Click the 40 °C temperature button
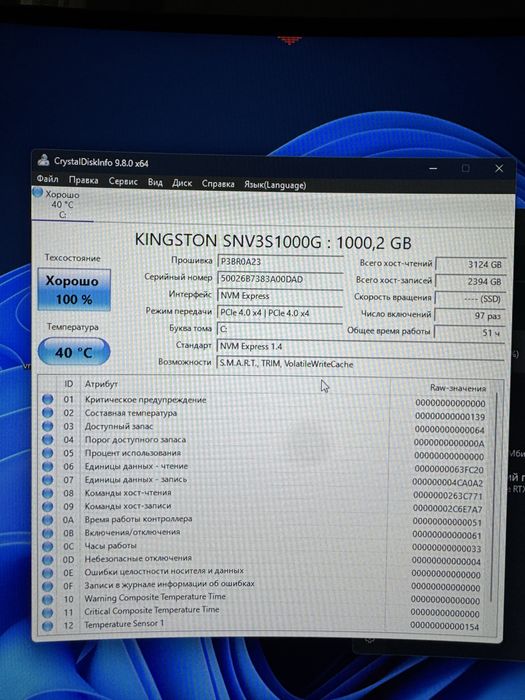The image size is (525, 700). click(x=74, y=352)
